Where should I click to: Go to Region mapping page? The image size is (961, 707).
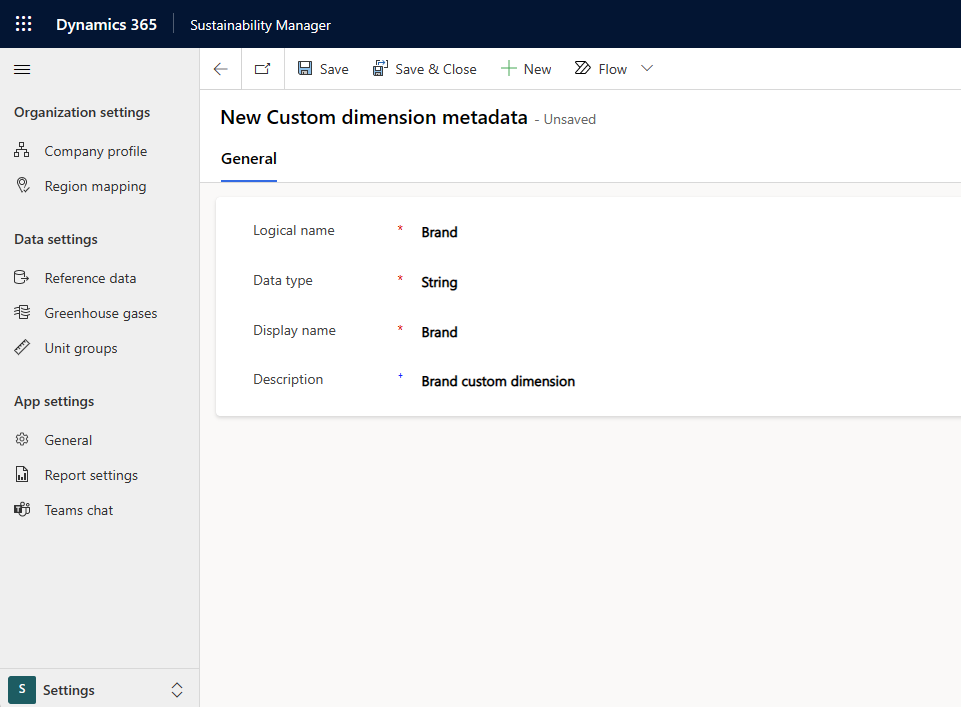pos(95,186)
